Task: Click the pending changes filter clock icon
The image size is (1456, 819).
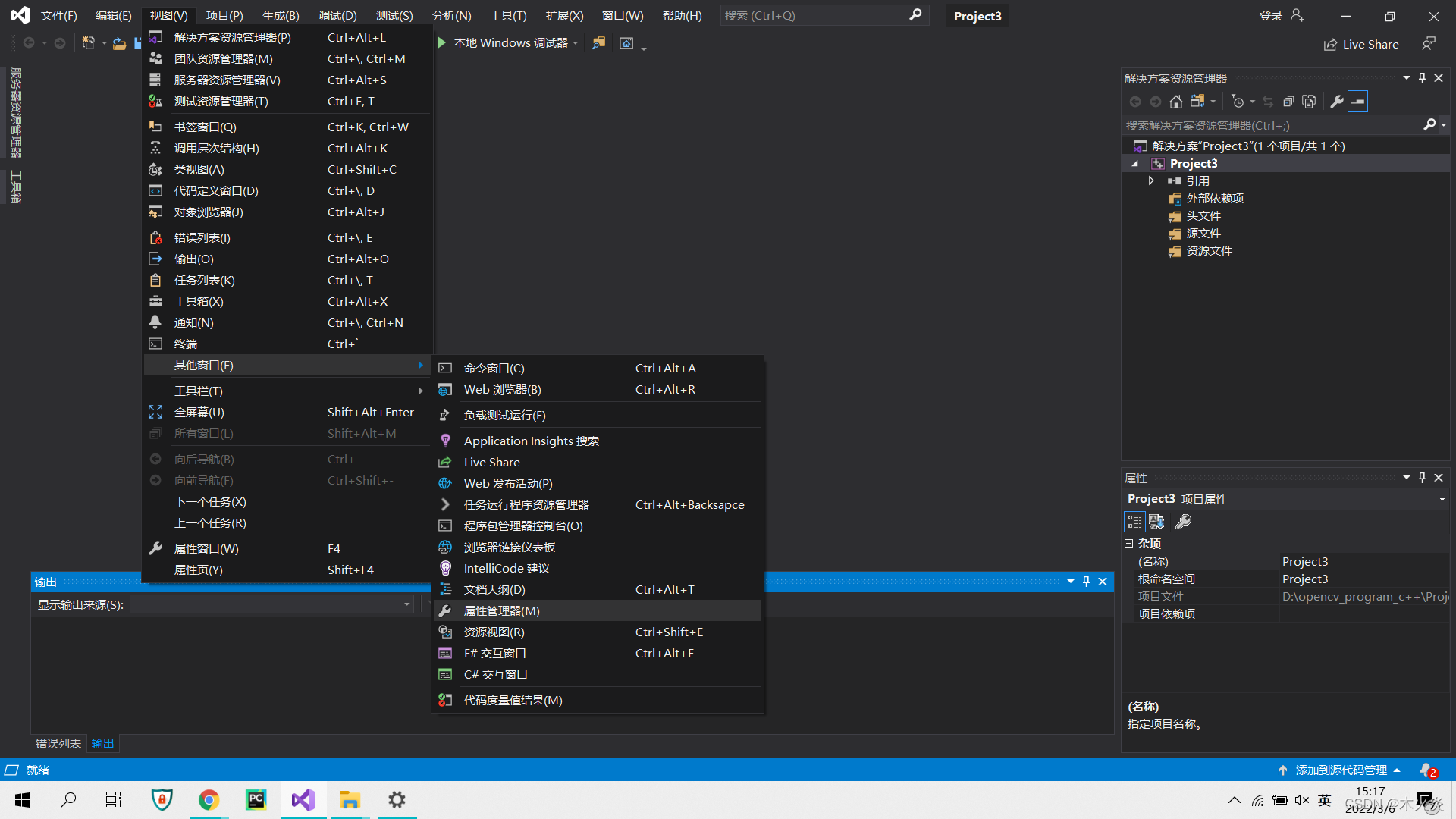Action: pyautogui.click(x=1238, y=102)
